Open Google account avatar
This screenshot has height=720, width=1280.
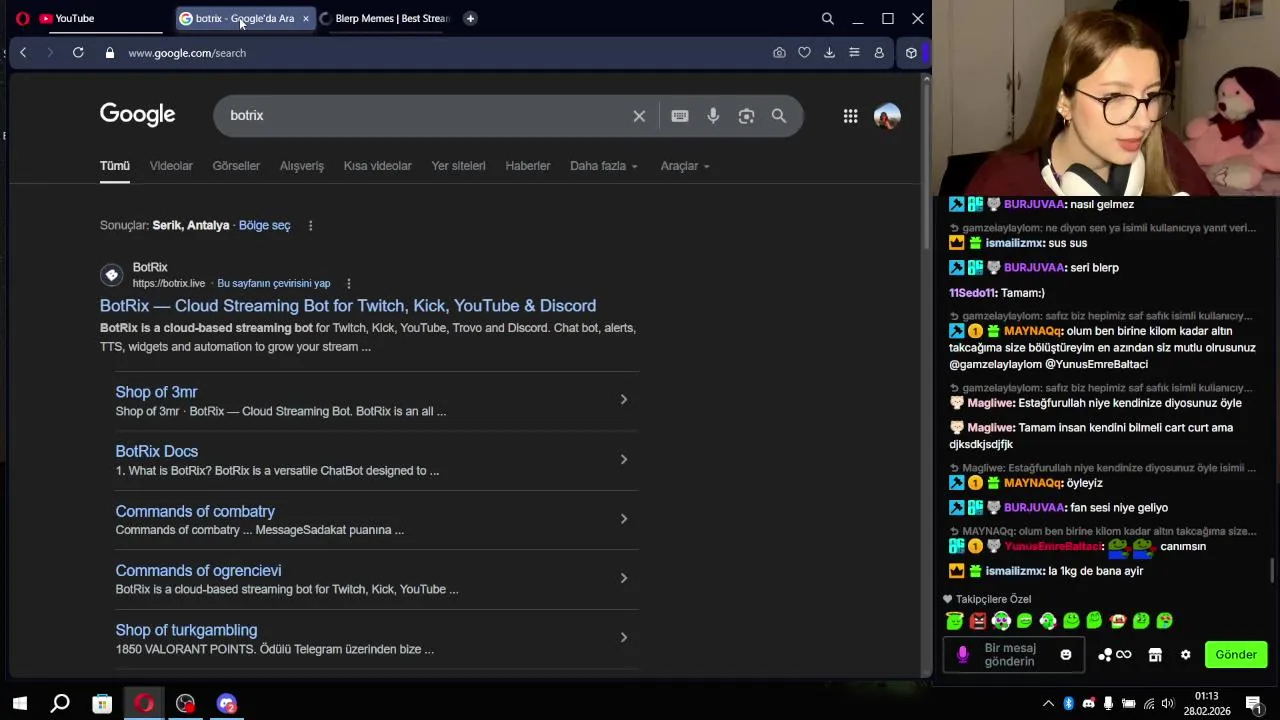tap(887, 116)
